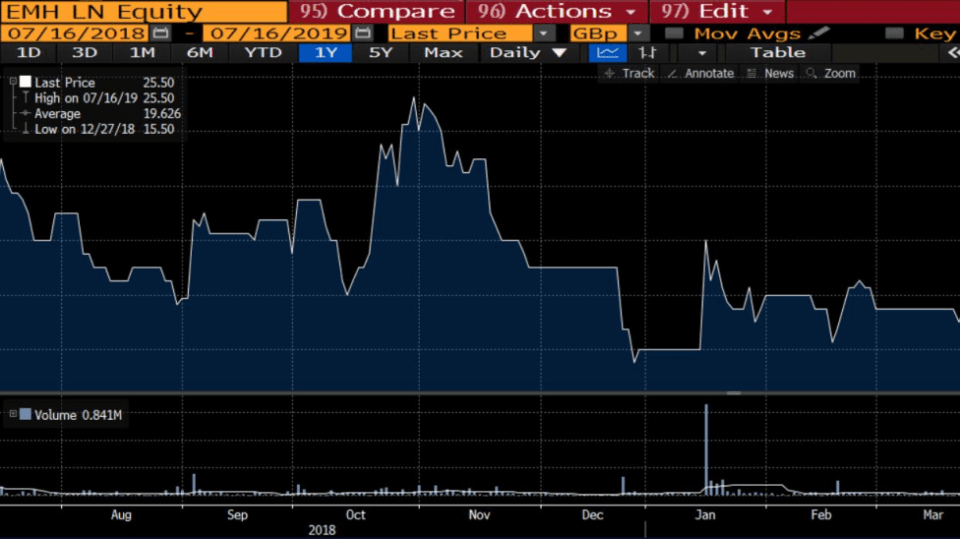
Task: Open the start date calendar picker
Action: pos(161,33)
